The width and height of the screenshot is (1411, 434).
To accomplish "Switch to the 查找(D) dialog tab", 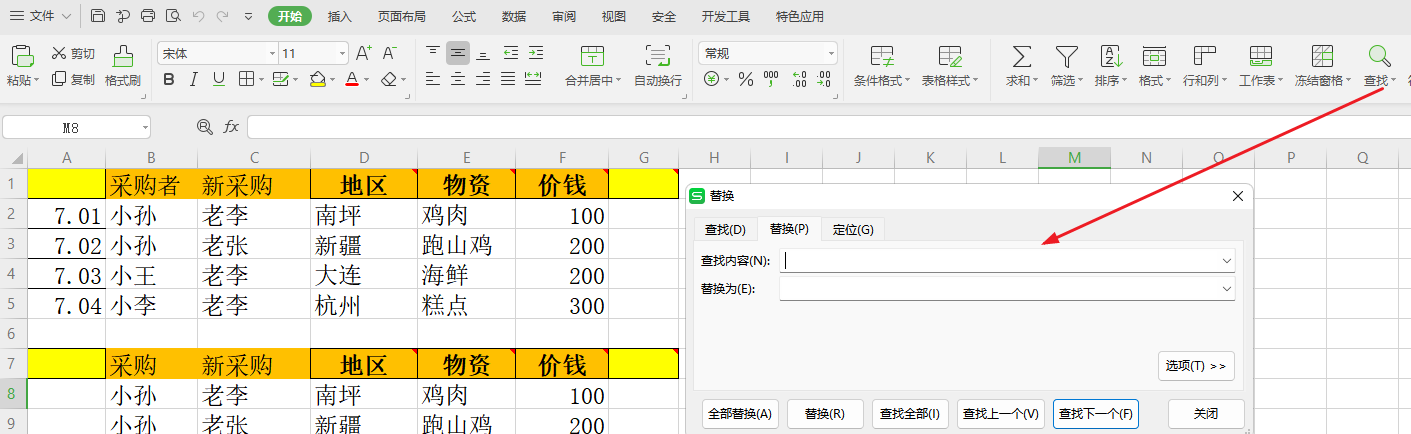I will tap(726, 229).
